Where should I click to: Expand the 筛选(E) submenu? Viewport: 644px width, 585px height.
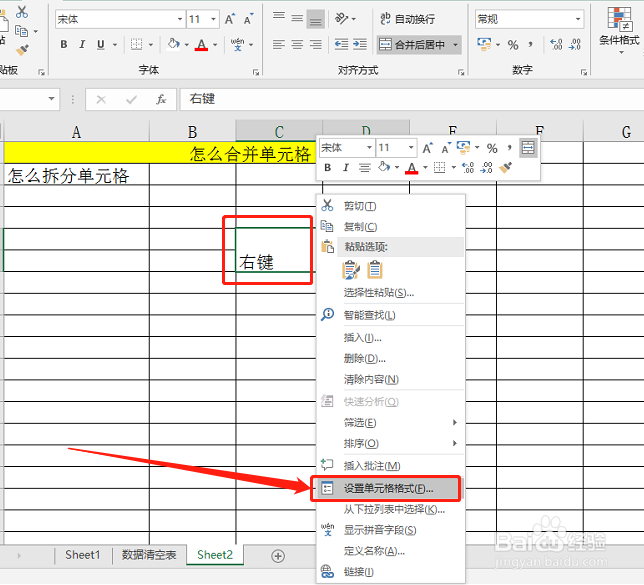[390, 422]
